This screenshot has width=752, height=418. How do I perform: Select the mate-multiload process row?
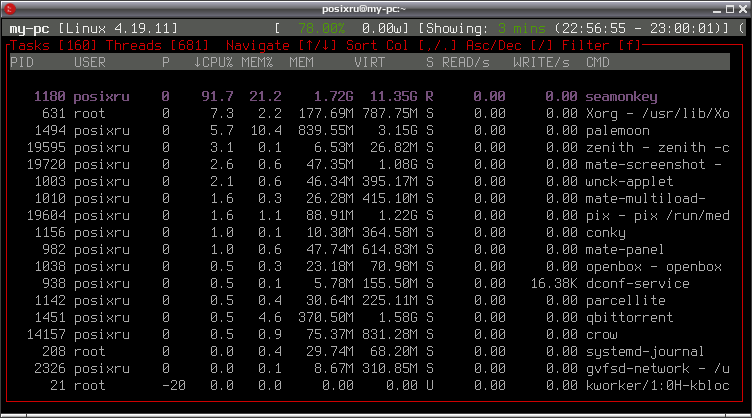pos(370,199)
